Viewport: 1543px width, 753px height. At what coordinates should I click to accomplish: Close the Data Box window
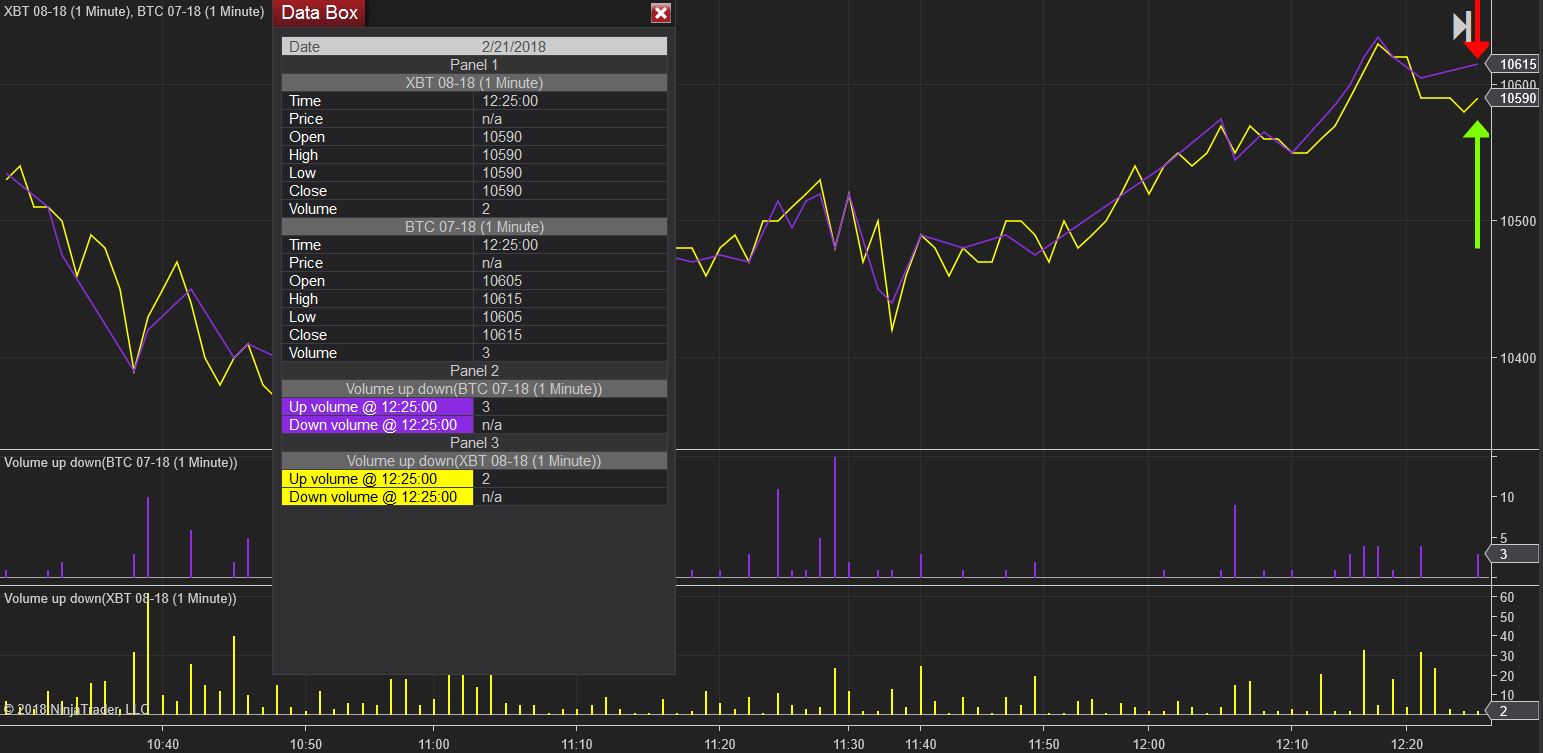click(660, 13)
